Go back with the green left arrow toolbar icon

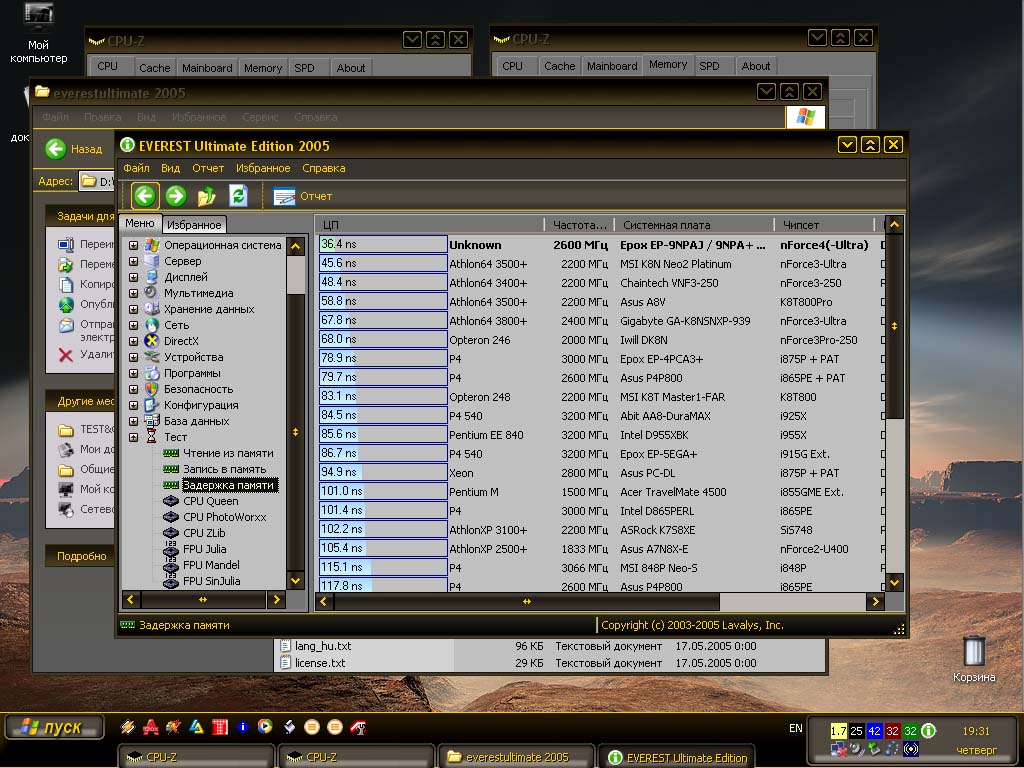[x=145, y=196]
